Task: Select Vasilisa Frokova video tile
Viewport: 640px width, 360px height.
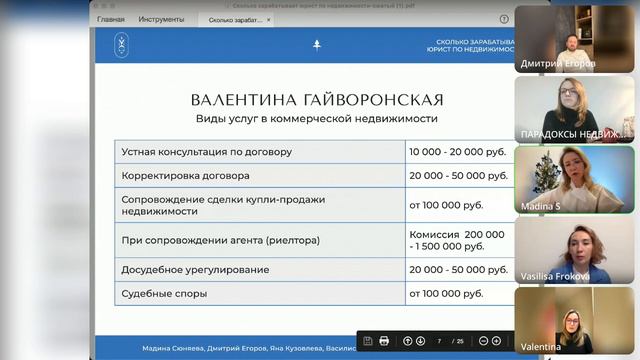Action: 574,250
